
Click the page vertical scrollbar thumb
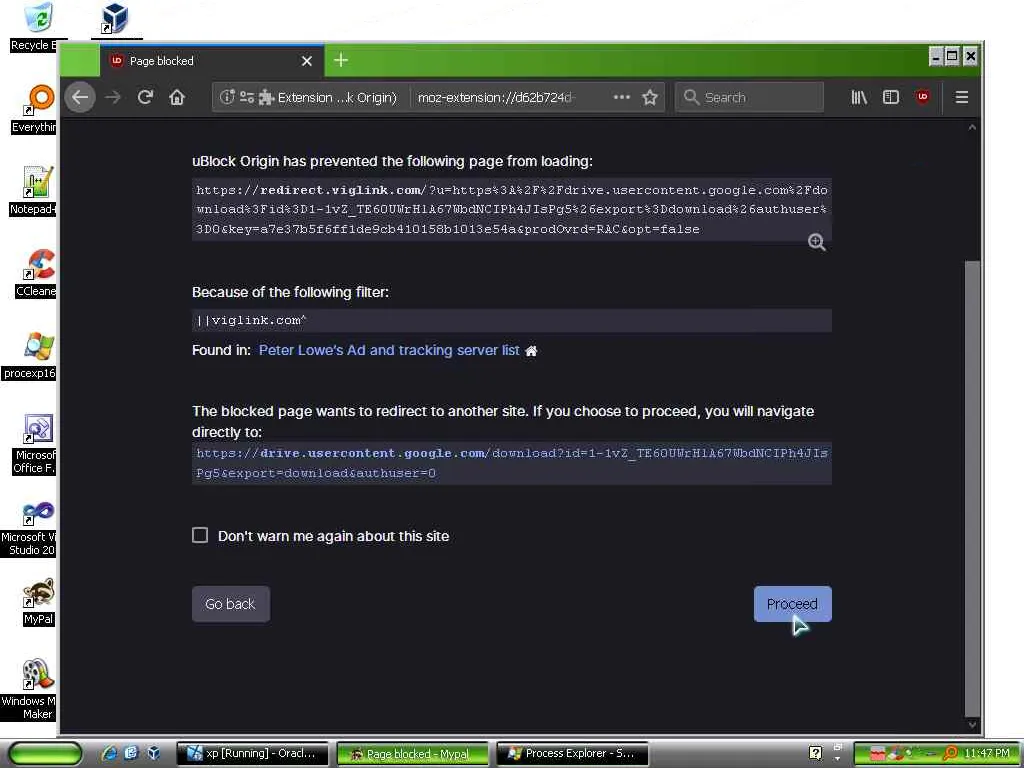click(972, 488)
